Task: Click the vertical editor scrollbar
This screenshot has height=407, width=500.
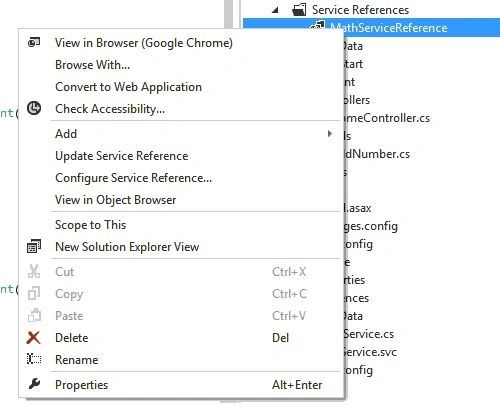Action: 228,13
